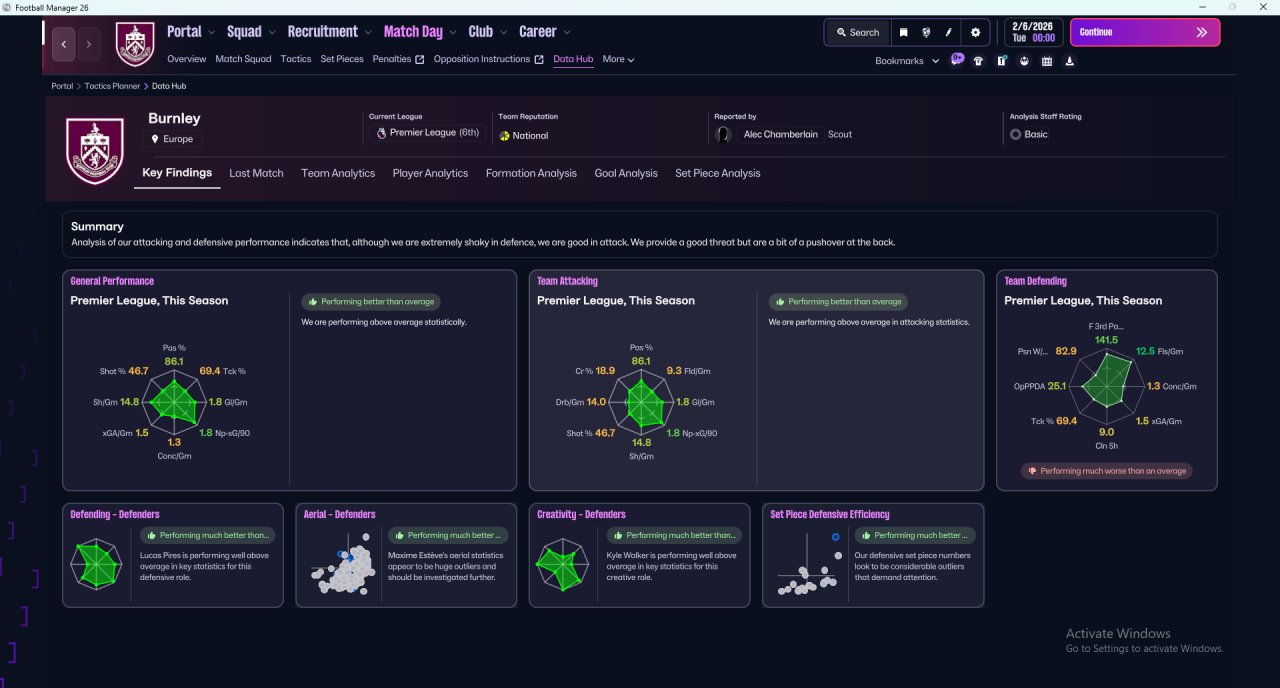Click the Portal breadcrumb link
The image size is (1280, 688).
(x=62, y=86)
